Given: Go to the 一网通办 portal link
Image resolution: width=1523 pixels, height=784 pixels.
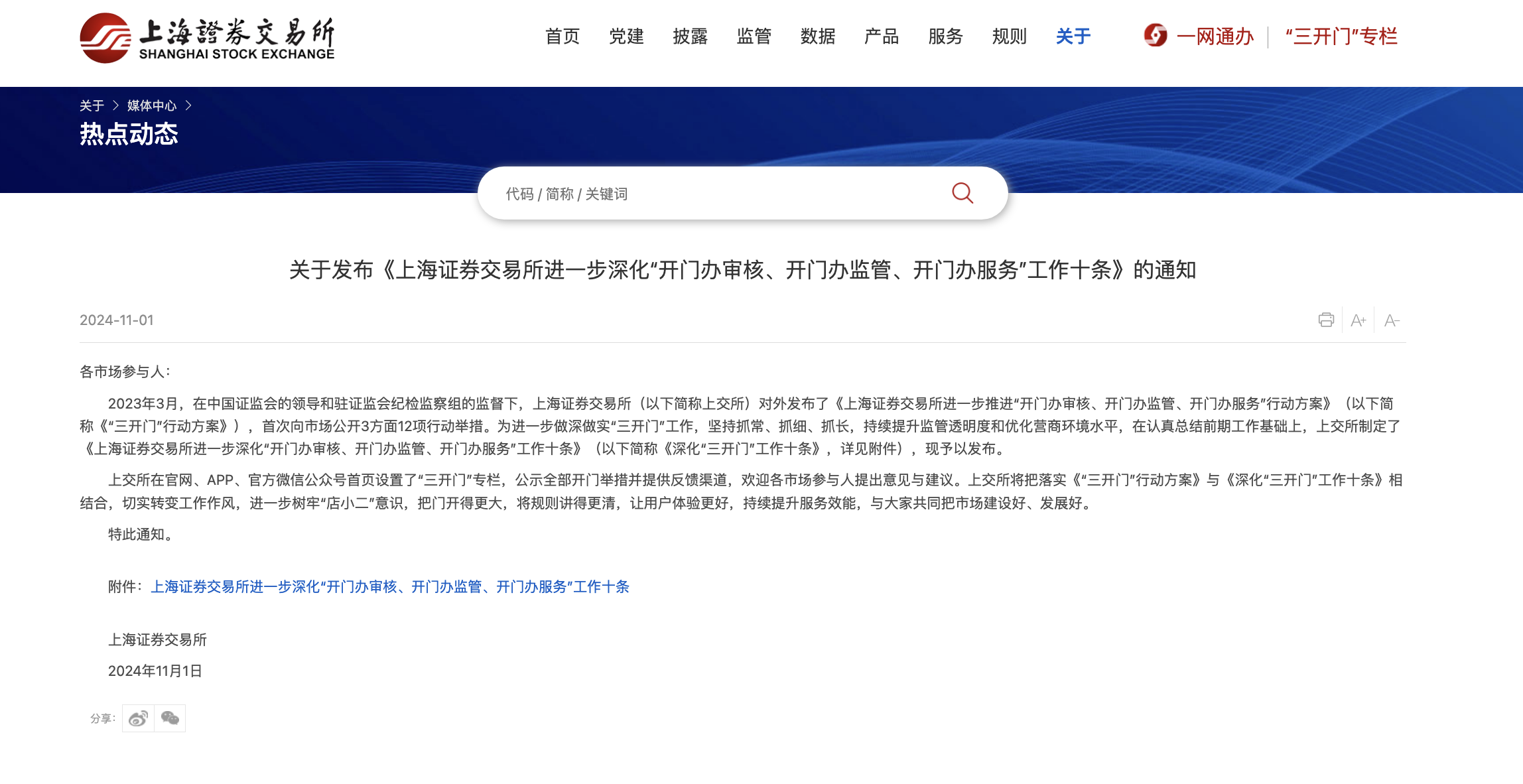Looking at the screenshot, I should pos(1215,36).
